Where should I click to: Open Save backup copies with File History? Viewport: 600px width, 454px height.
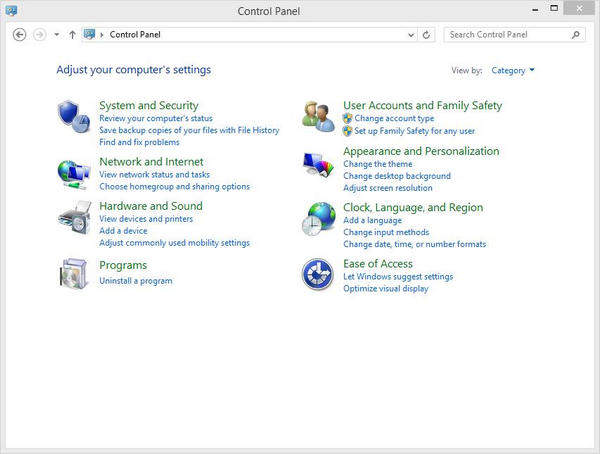189,130
